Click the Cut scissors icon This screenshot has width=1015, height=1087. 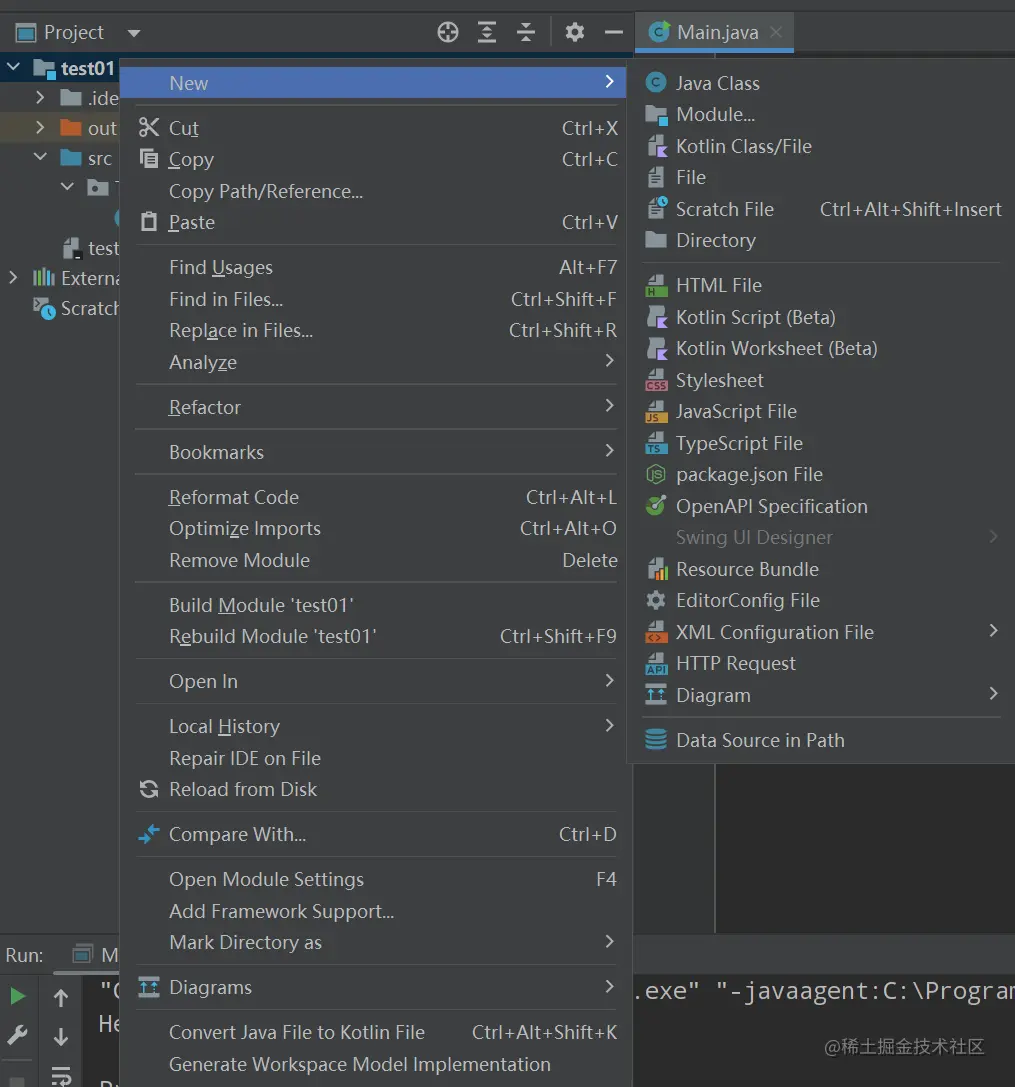148,128
